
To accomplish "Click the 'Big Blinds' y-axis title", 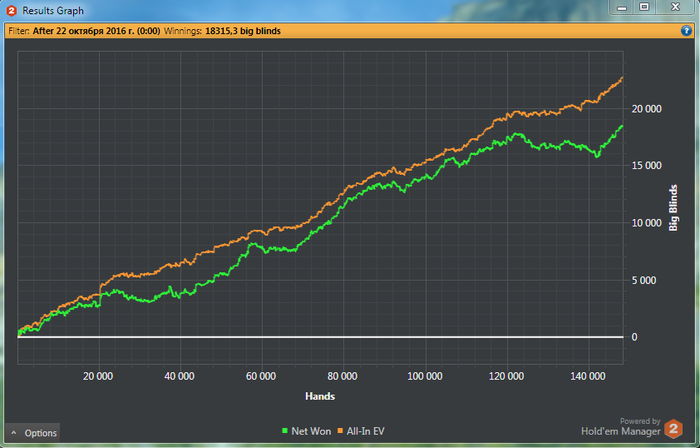I will point(673,208).
